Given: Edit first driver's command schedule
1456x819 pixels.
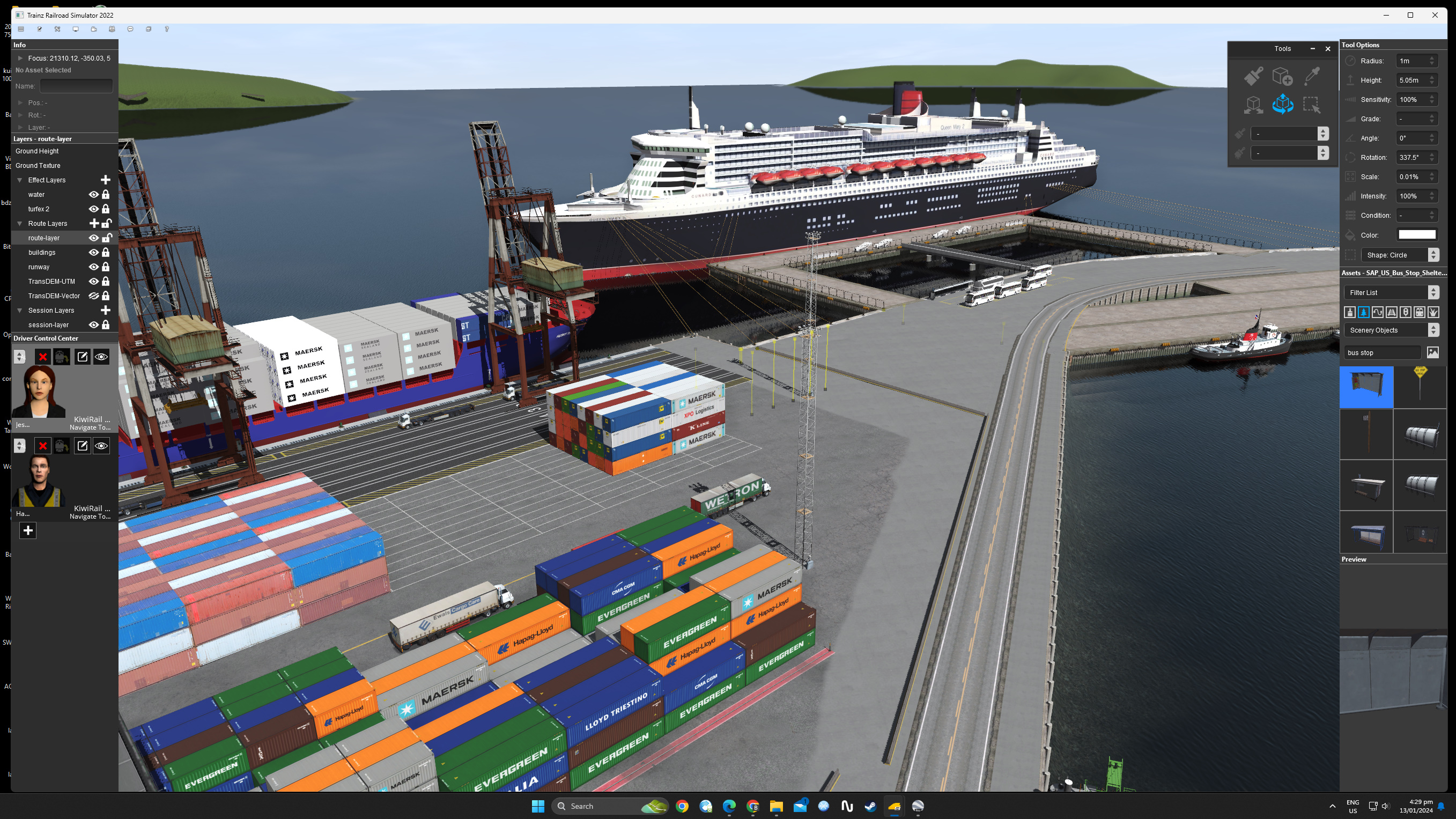Looking at the screenshot, I should pos(82,357).
